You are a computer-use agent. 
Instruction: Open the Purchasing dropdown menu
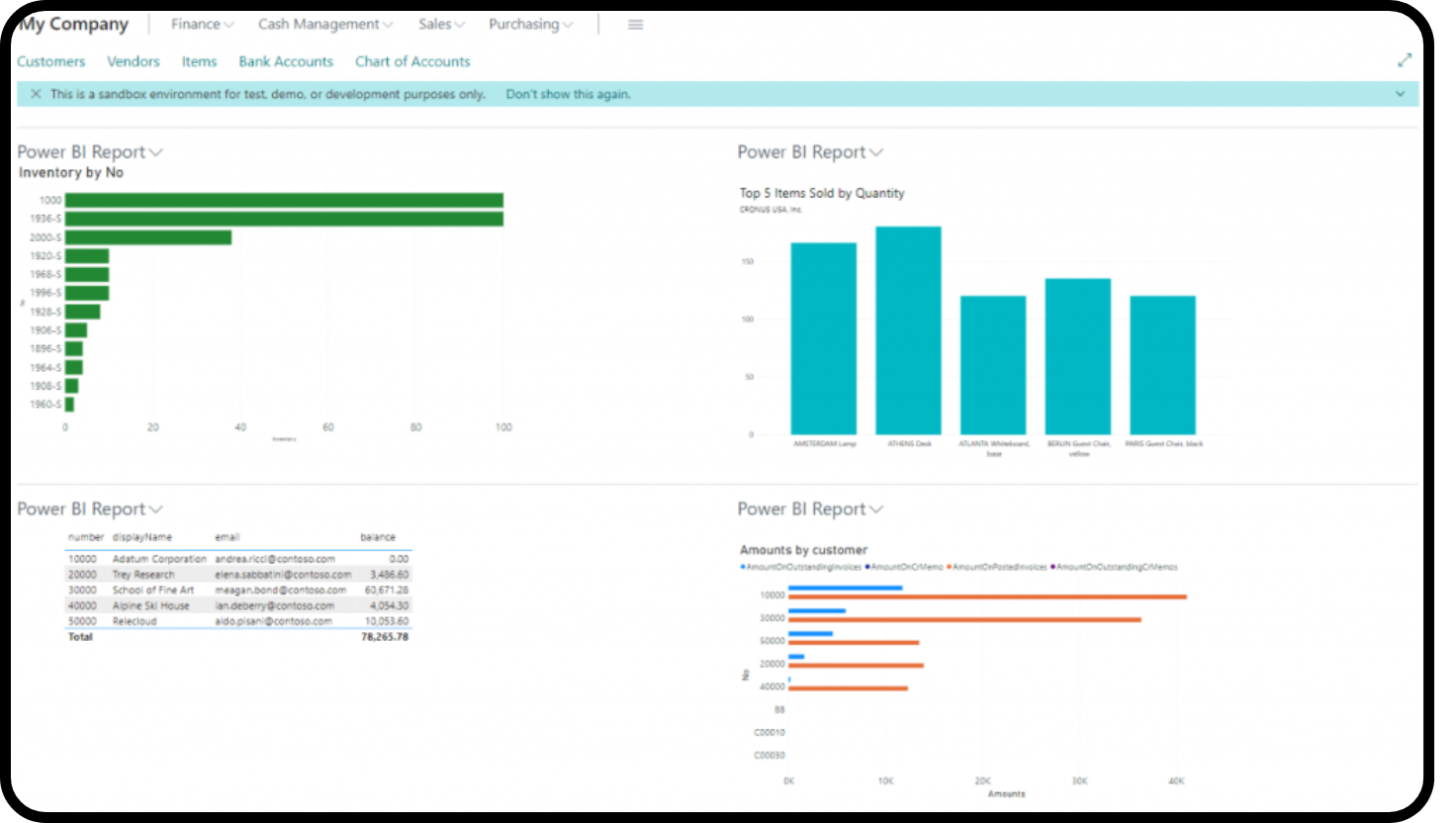(530, 25)
